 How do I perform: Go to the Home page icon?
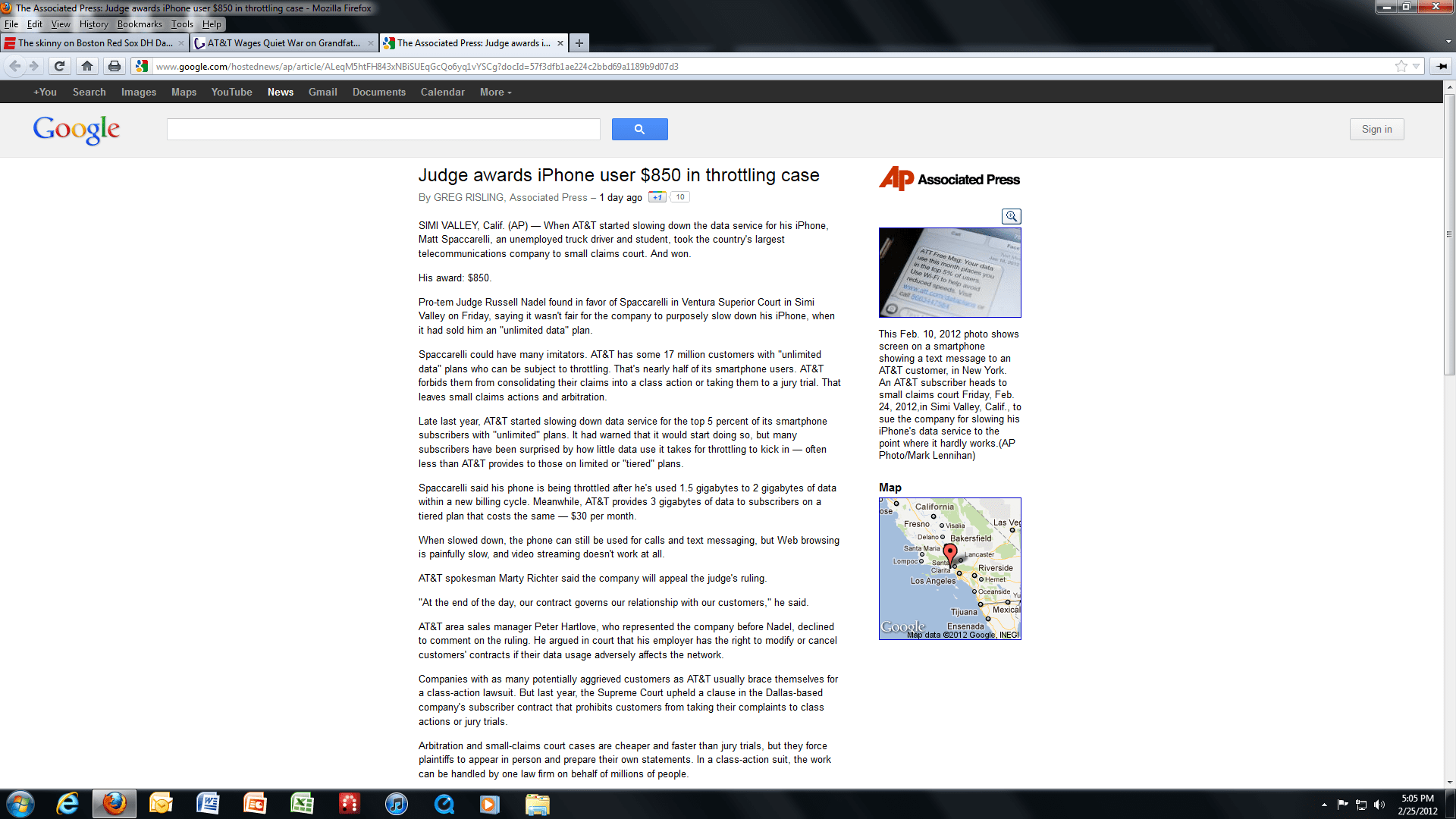pos(87,66)
